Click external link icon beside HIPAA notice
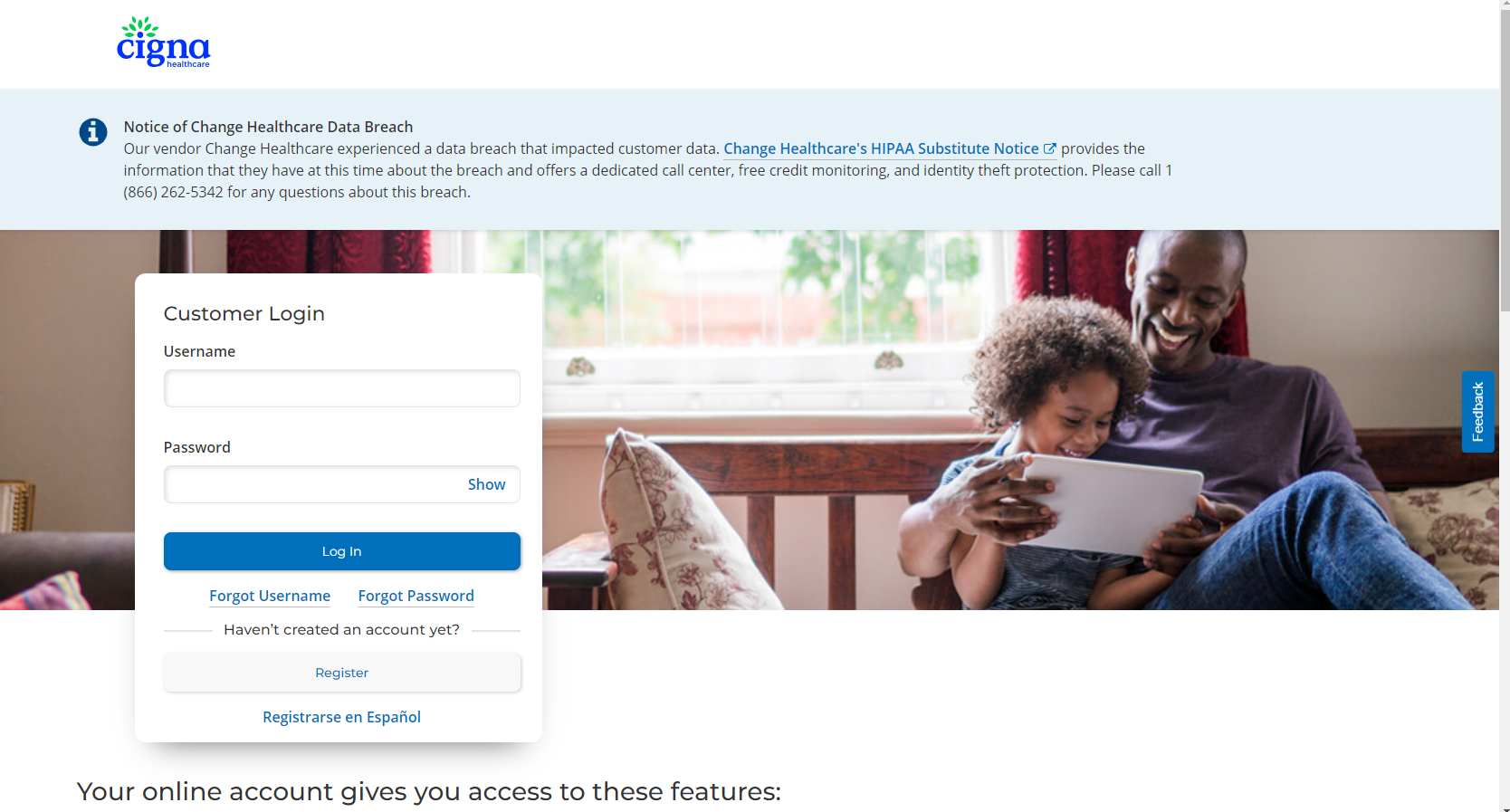This screenshot has height=812, width=1510. pyautogui.click(x=1050, y=148)
